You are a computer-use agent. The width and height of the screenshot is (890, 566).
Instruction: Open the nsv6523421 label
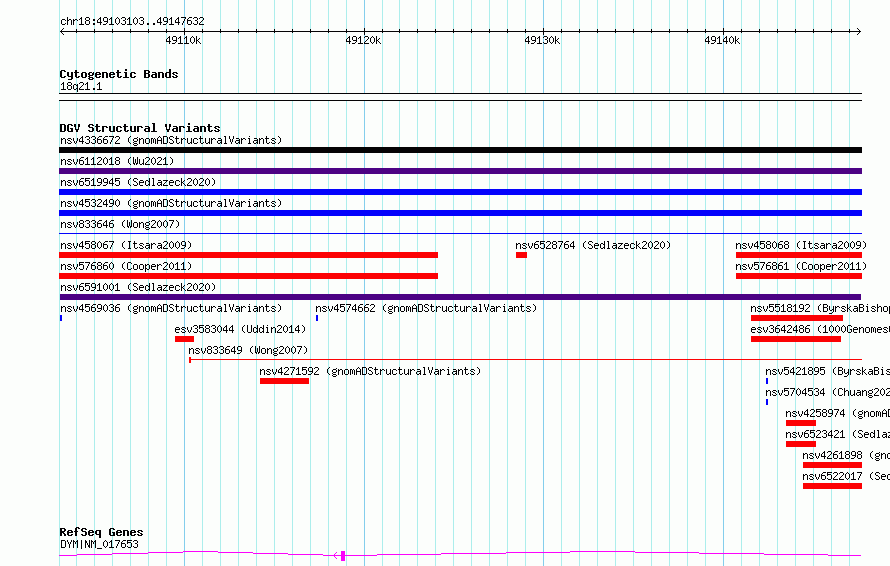[837, 434]
